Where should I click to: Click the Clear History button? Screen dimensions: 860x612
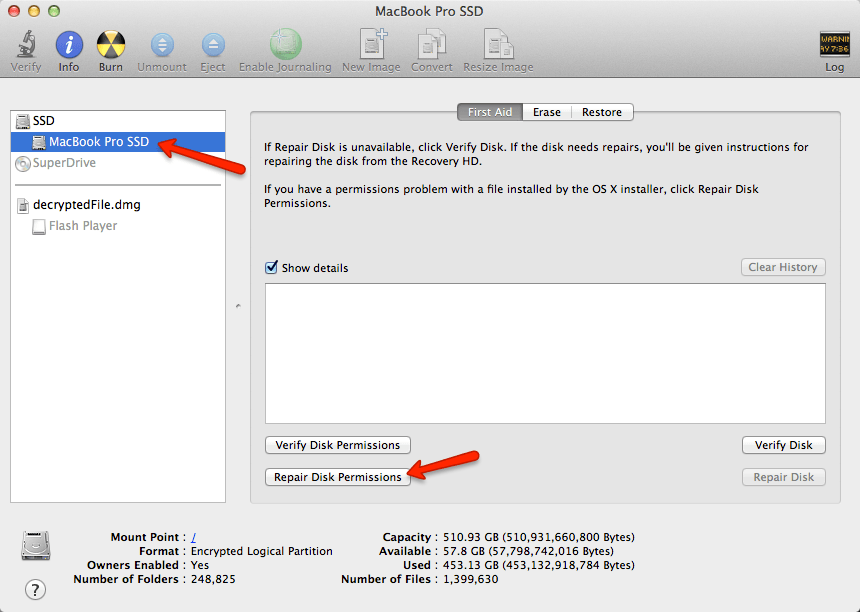pos(783,267)
